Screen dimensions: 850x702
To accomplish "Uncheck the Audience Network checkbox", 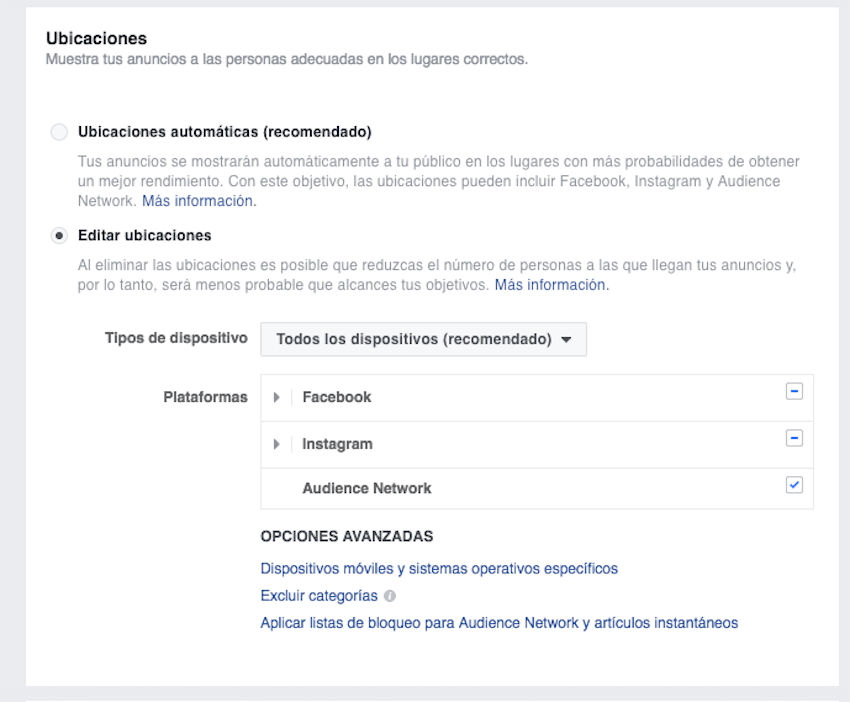I will [794, 485].
